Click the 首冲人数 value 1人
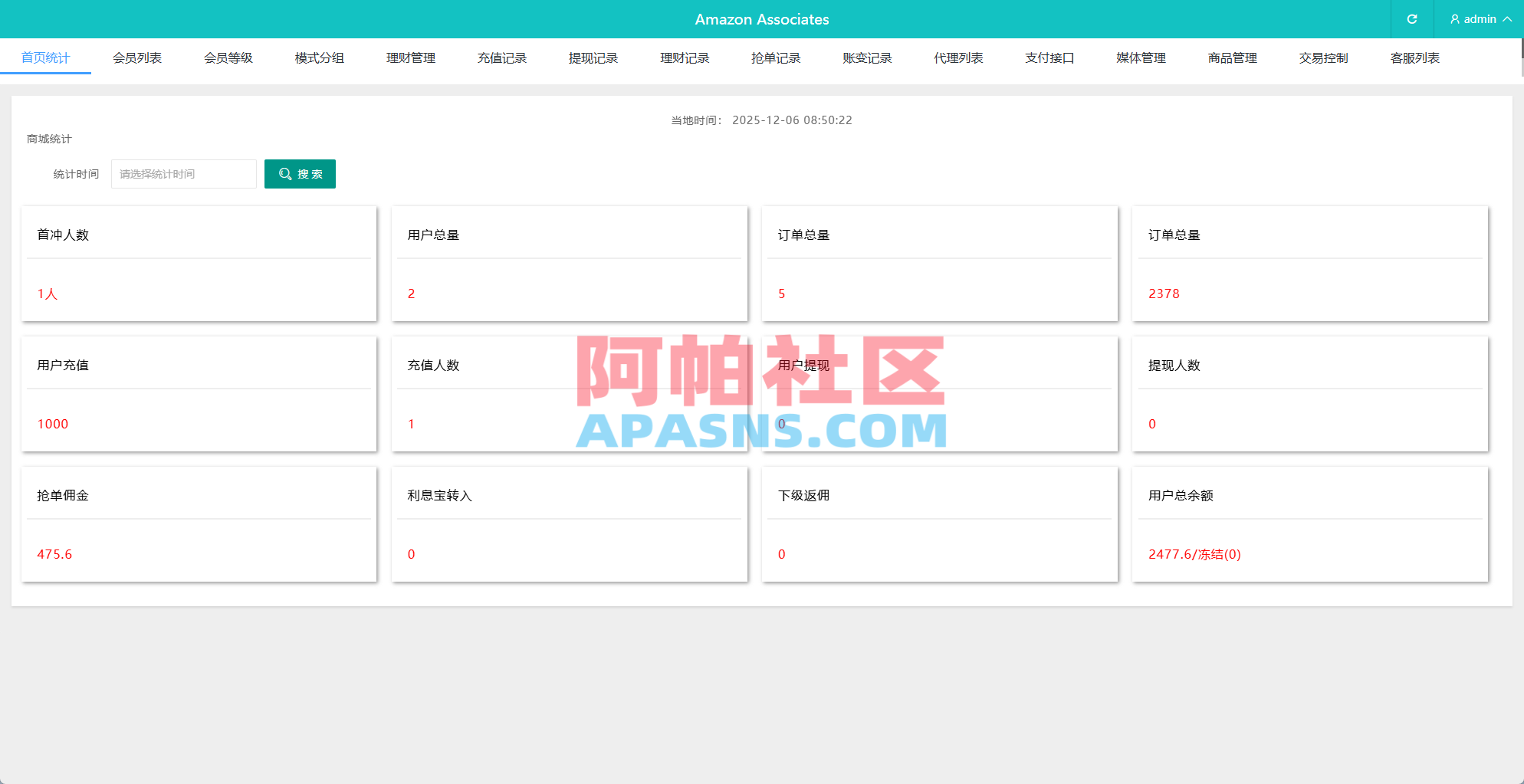The width and height of the screenshot is (1524, 784). pyautogui.click(x=48, y=294)
